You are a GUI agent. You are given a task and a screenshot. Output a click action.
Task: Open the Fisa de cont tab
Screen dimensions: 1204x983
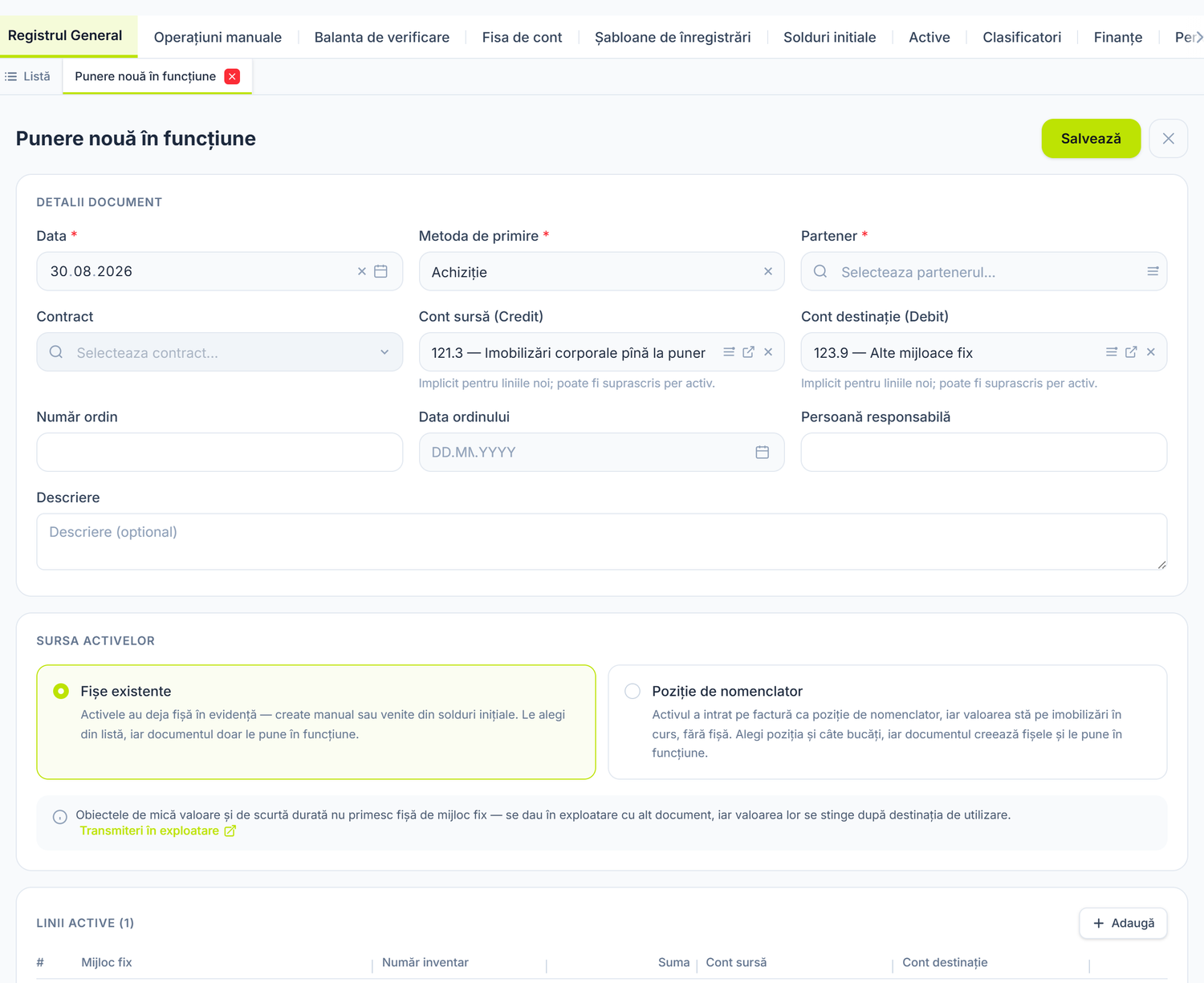point(522,37)
